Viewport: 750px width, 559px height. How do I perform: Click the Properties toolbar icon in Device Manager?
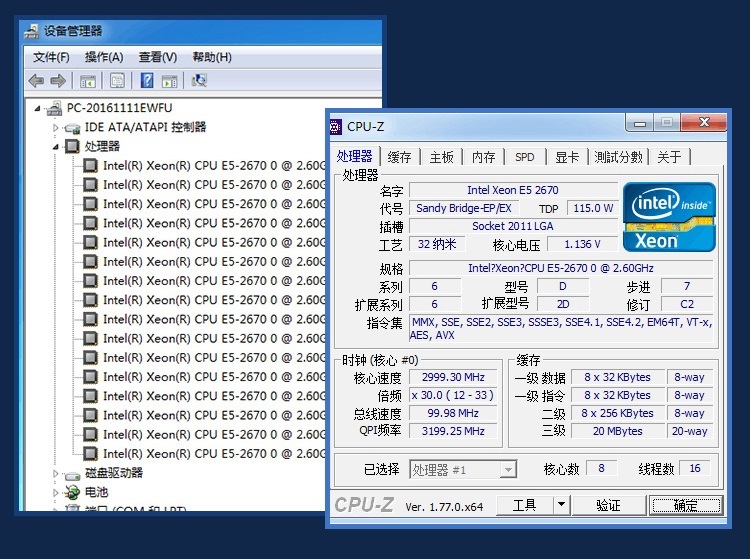tap(117, 80)
